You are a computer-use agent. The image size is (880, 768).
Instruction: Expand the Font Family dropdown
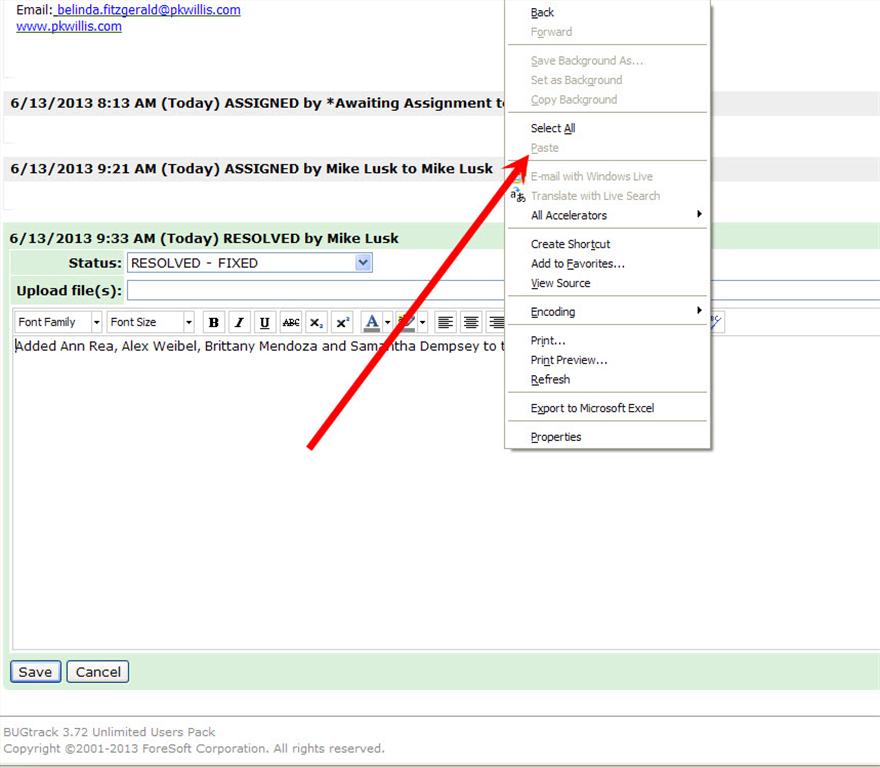coord(96,322)
